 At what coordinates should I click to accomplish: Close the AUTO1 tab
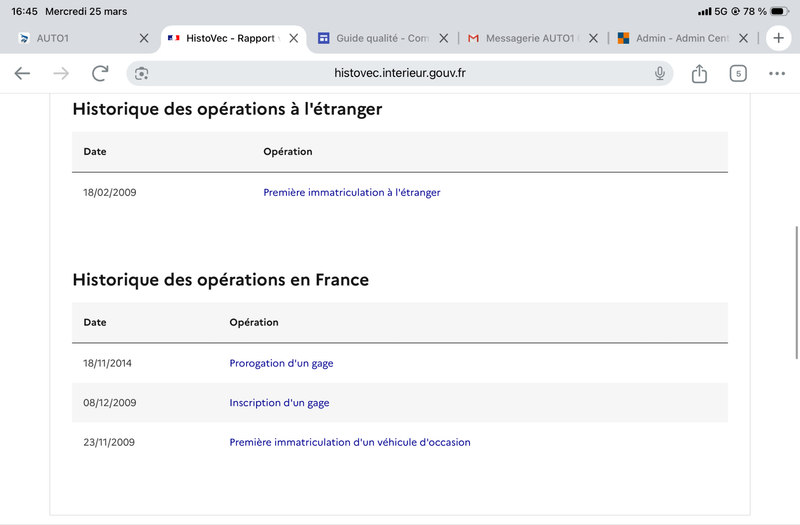click(143, 38)
